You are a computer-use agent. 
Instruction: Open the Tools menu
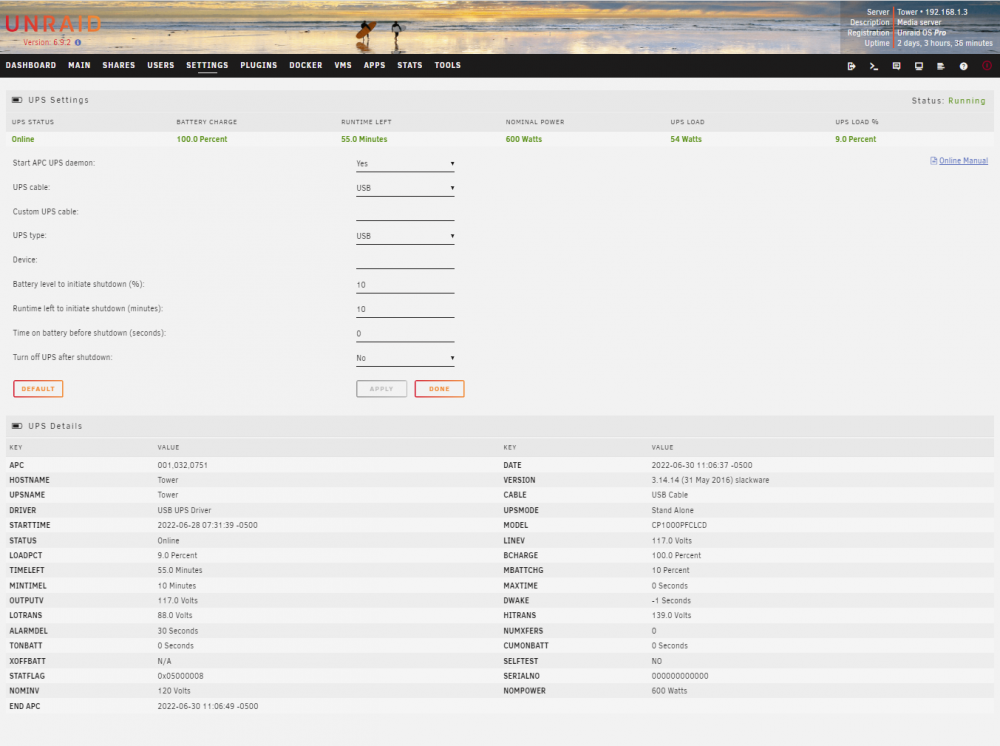click(x=448, y=65)
